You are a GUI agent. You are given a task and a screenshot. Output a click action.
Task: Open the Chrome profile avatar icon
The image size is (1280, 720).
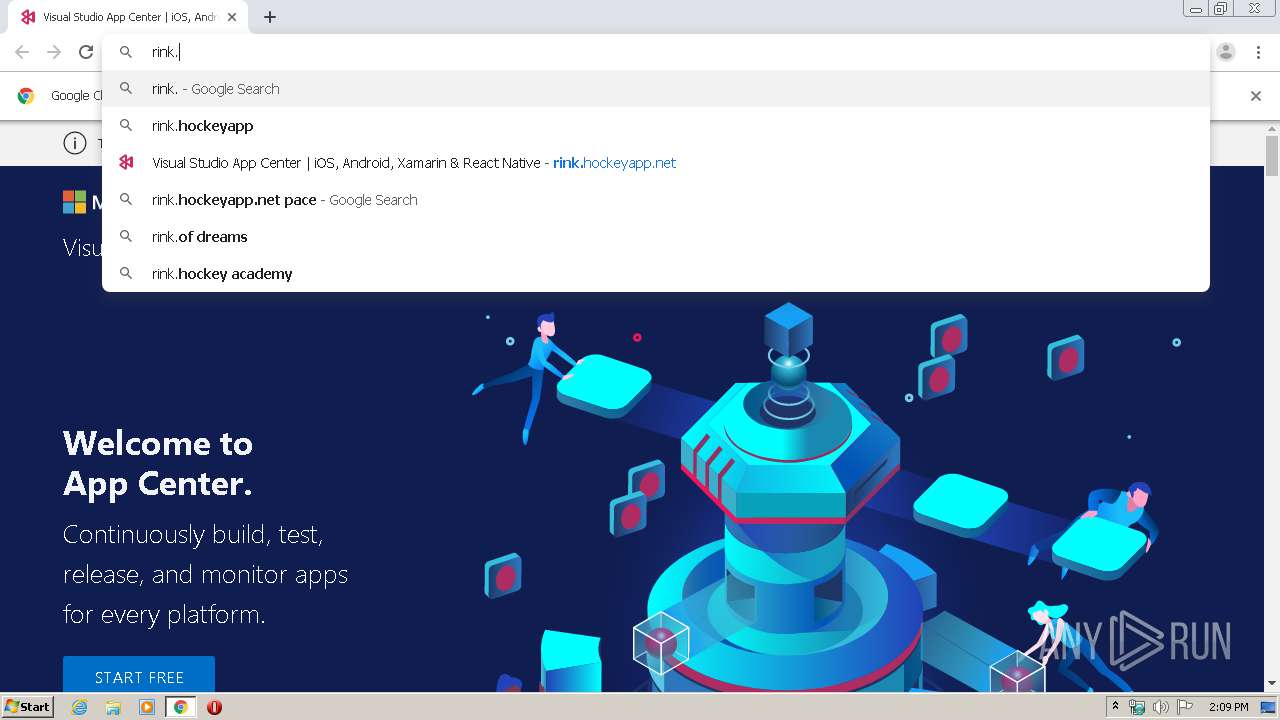point(1226,52)
